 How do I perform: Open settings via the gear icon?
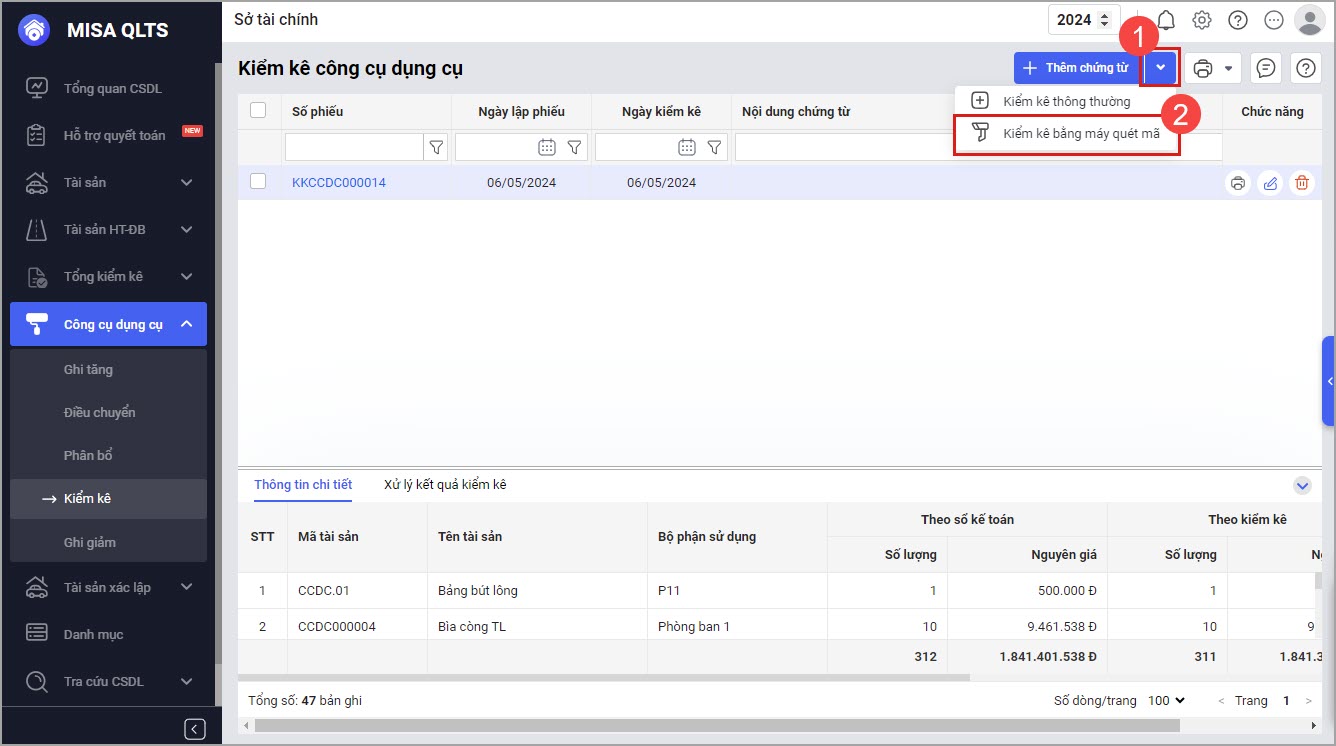pos(1202,20)
